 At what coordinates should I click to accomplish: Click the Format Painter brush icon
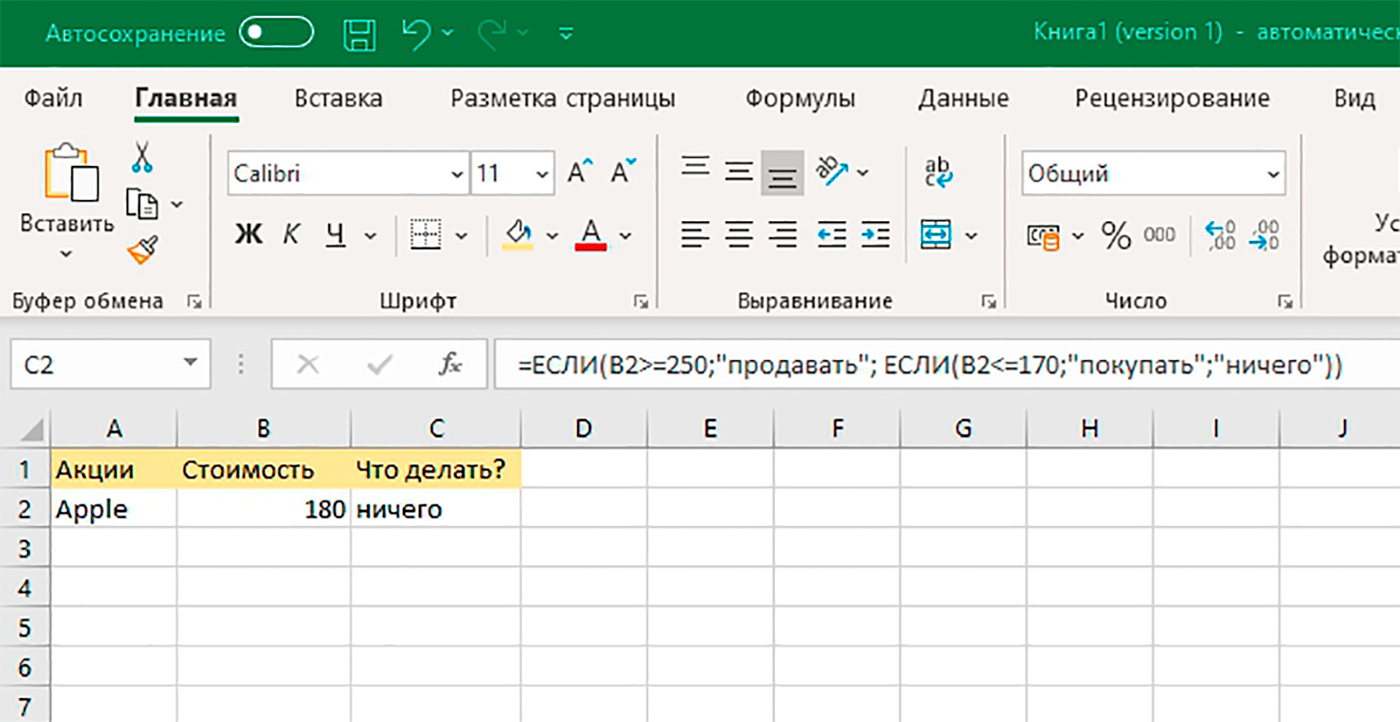click(x=142, y=249)
